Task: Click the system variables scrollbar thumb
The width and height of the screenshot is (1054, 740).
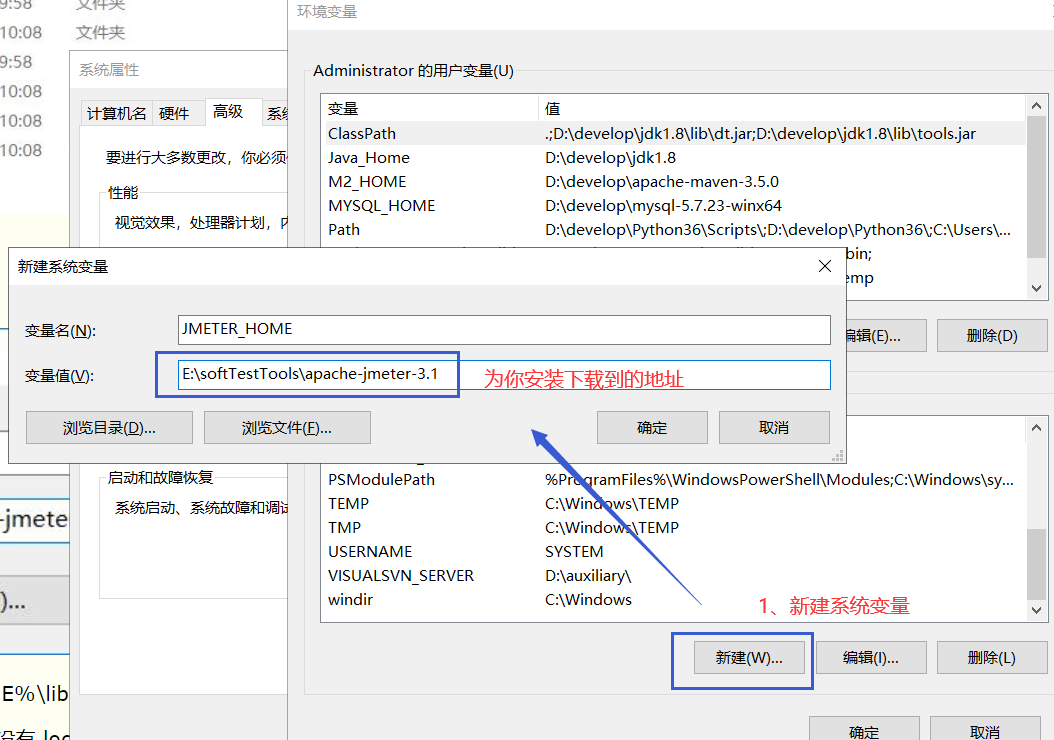Action: pyautogui.click(x=1037, y=563)
